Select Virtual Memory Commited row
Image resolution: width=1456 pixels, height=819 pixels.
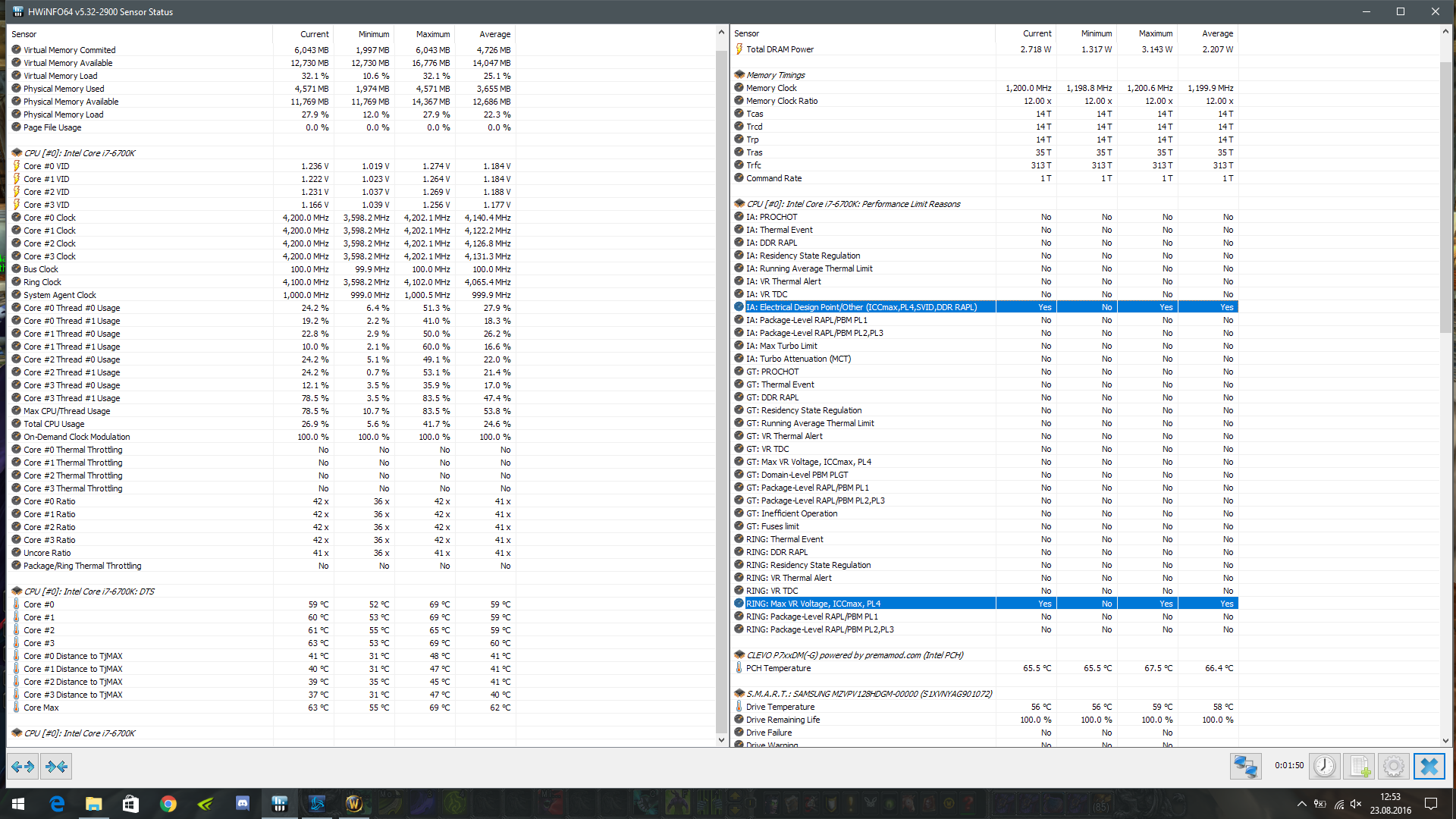coord(263,50)
